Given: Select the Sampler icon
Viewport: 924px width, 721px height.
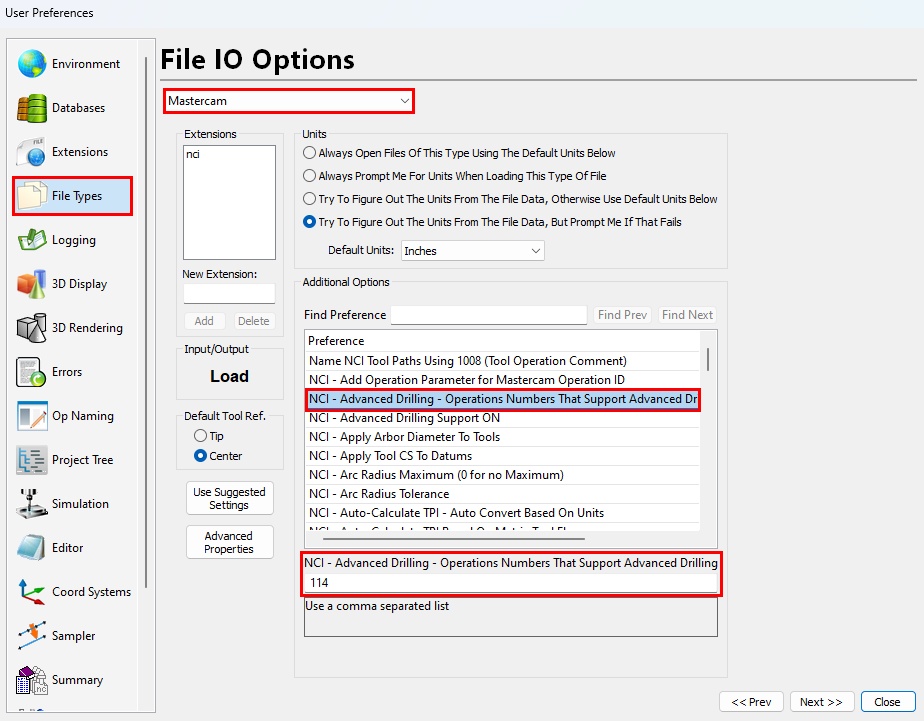Looking at the screenshot, I should point(32,636).
